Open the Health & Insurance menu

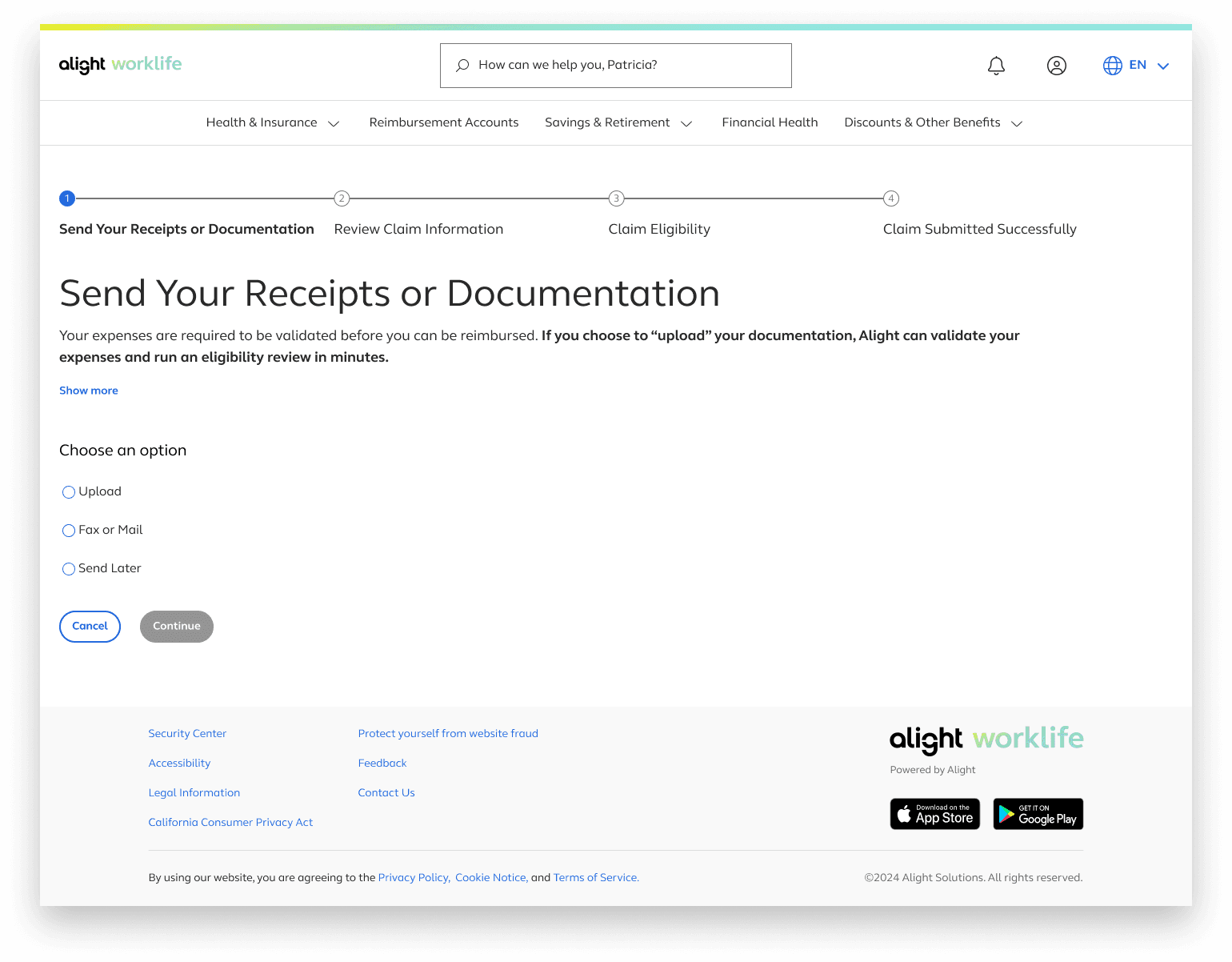(x=262, y=122)
